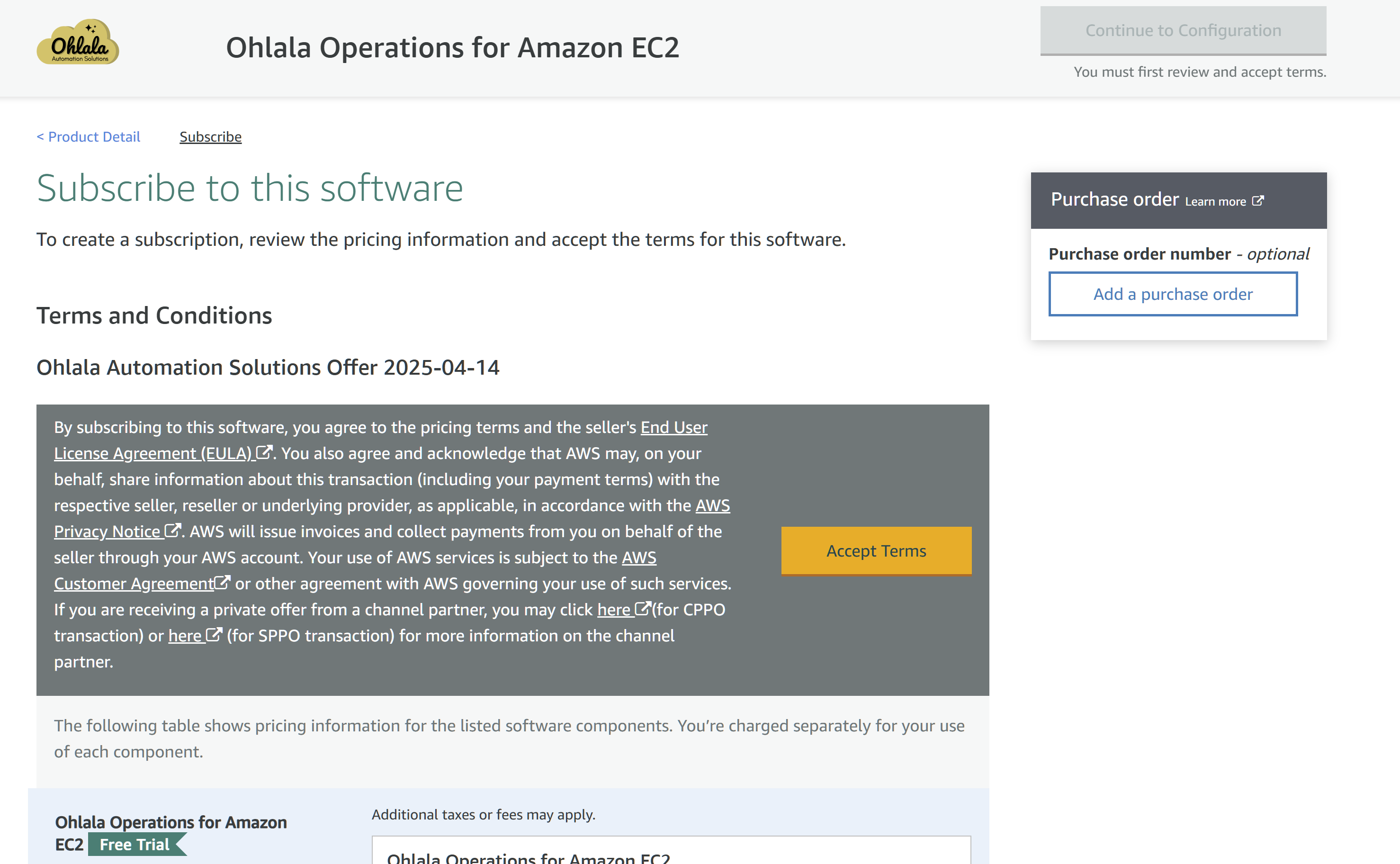1400x864 pixels.
Task: Click external-link icon after Privacy Notice
Action: pos(172,530)
